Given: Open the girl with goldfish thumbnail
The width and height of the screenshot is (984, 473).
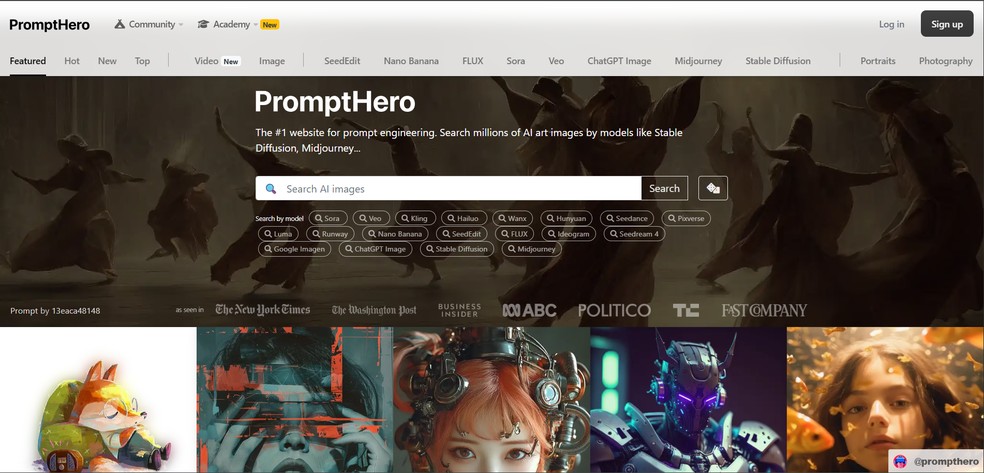Looking at the screenshot, I should pos(885,400).
